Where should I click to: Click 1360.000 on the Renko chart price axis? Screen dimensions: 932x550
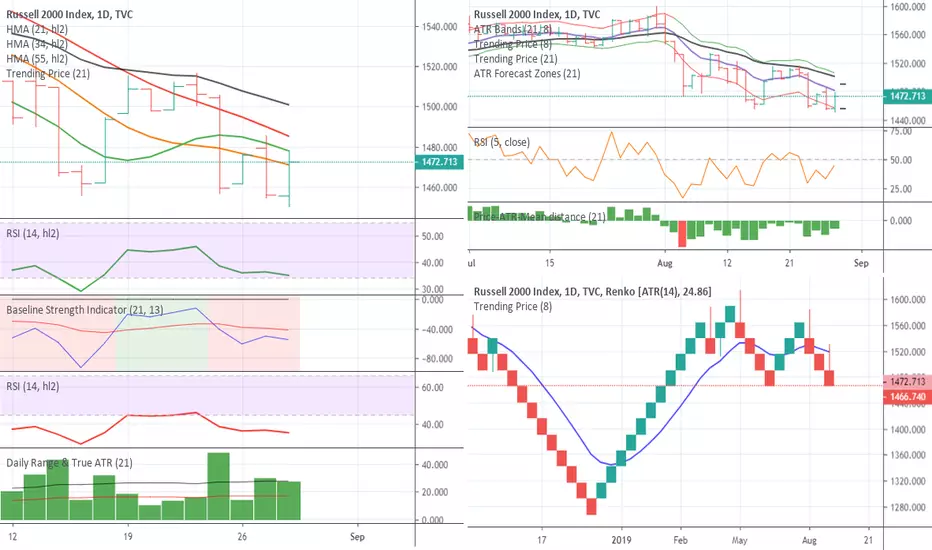(908, 455)
